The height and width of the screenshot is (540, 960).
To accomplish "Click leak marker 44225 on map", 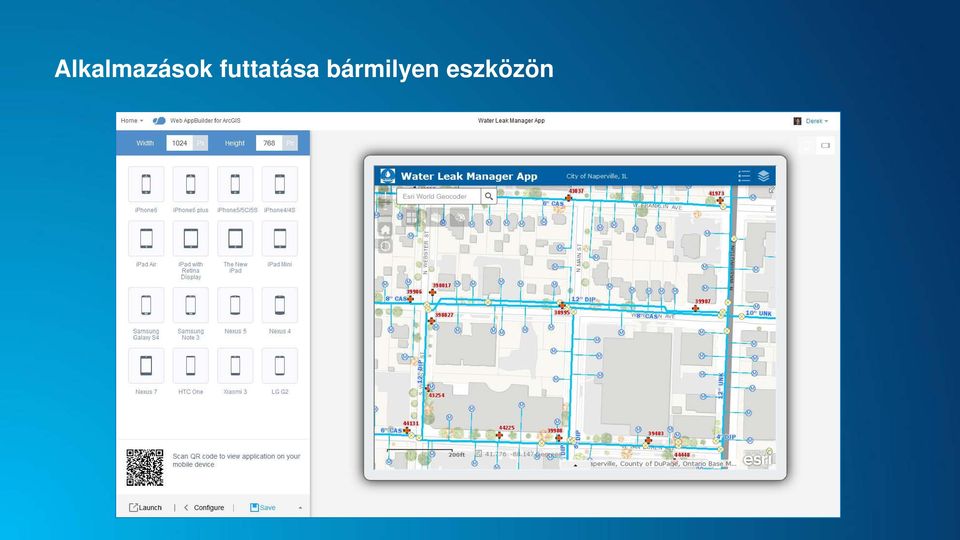I will [499, 435].
